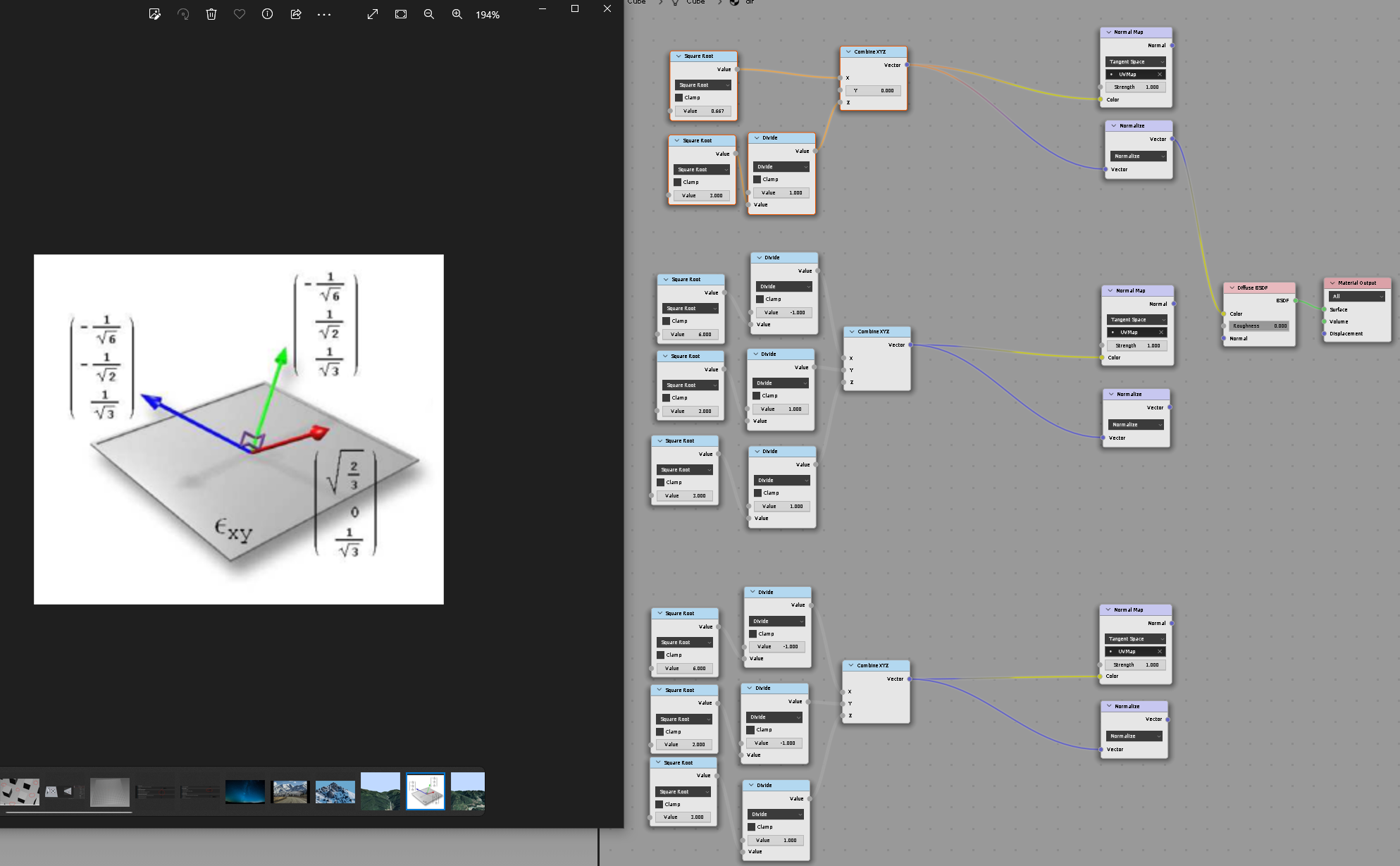
Task: Toggle Clamp in selected Square Root node valued 3.000
Action: [678, 183]
